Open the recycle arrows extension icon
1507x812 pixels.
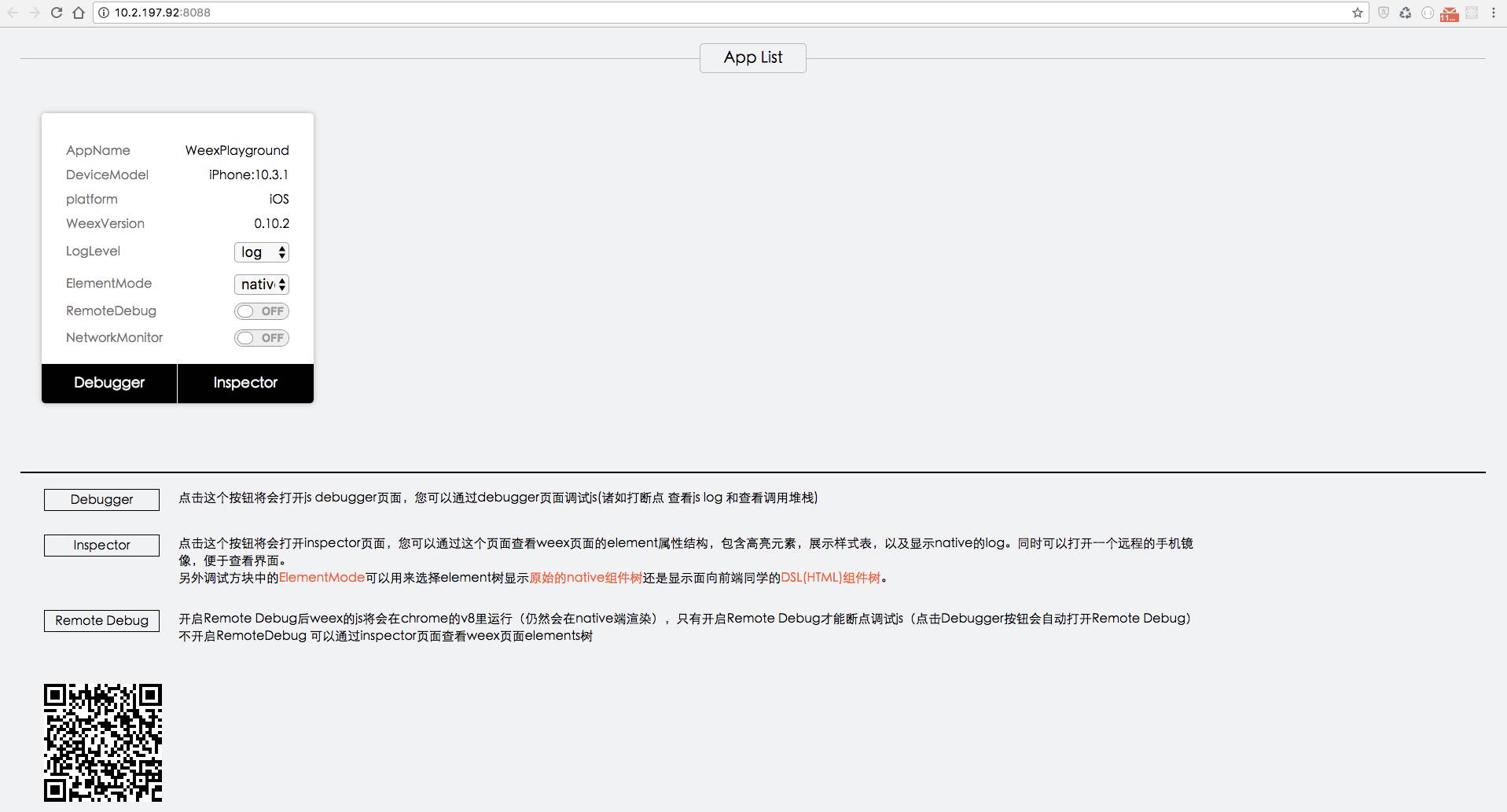(x=1406, y=13)
